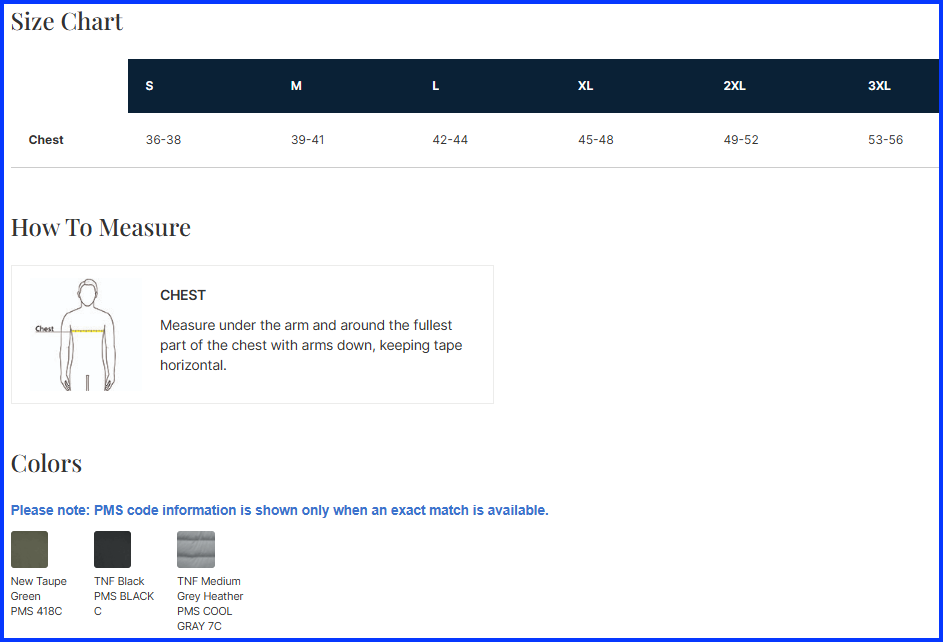Select the L size column header
Viewport: 943px width, 642px height.
436,86
